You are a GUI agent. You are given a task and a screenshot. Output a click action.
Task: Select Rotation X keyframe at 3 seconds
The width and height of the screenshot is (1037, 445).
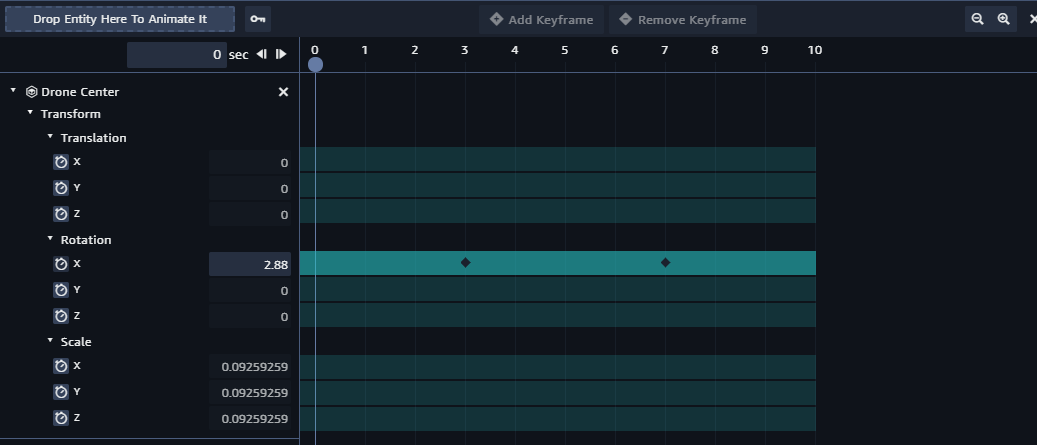[466, 263]
